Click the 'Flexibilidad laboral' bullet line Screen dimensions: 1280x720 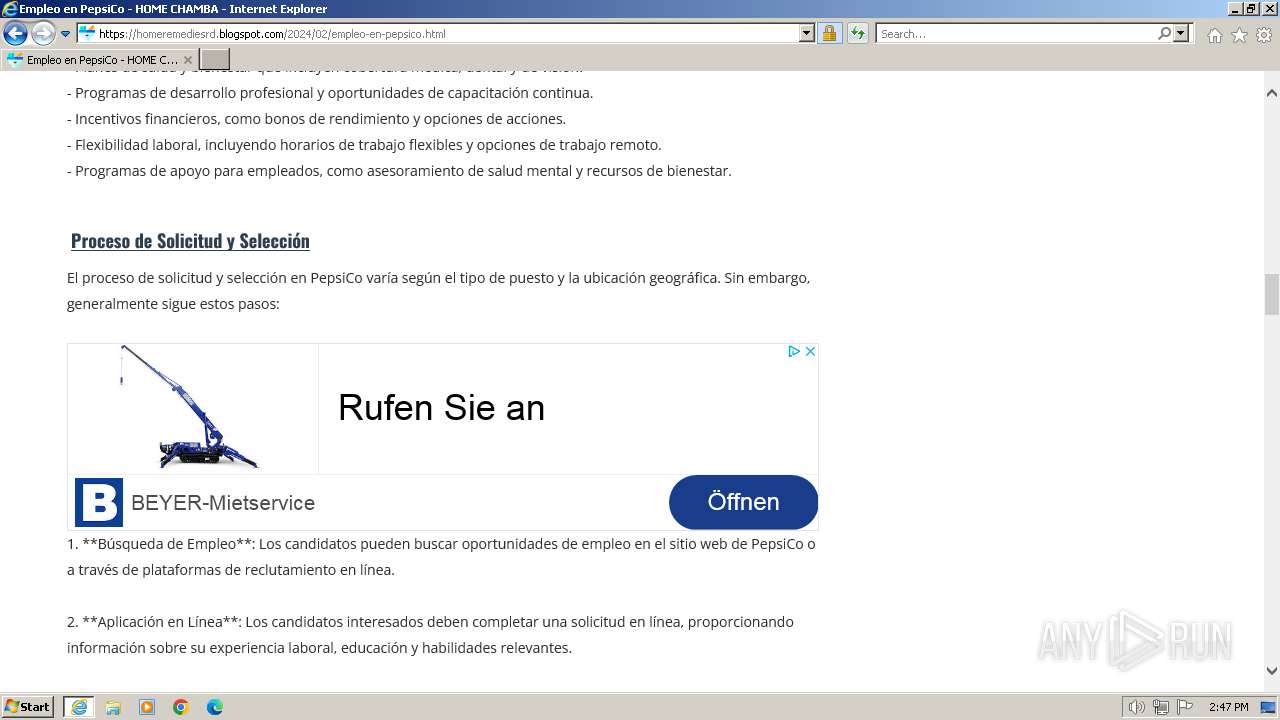364,145
